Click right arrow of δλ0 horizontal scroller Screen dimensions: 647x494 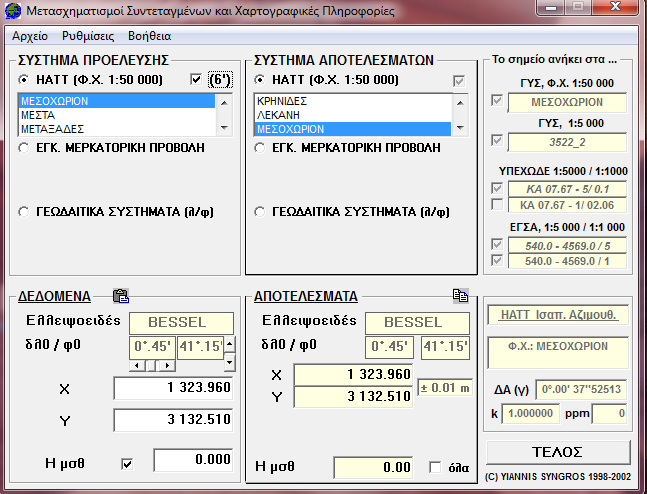pos(168,365)
